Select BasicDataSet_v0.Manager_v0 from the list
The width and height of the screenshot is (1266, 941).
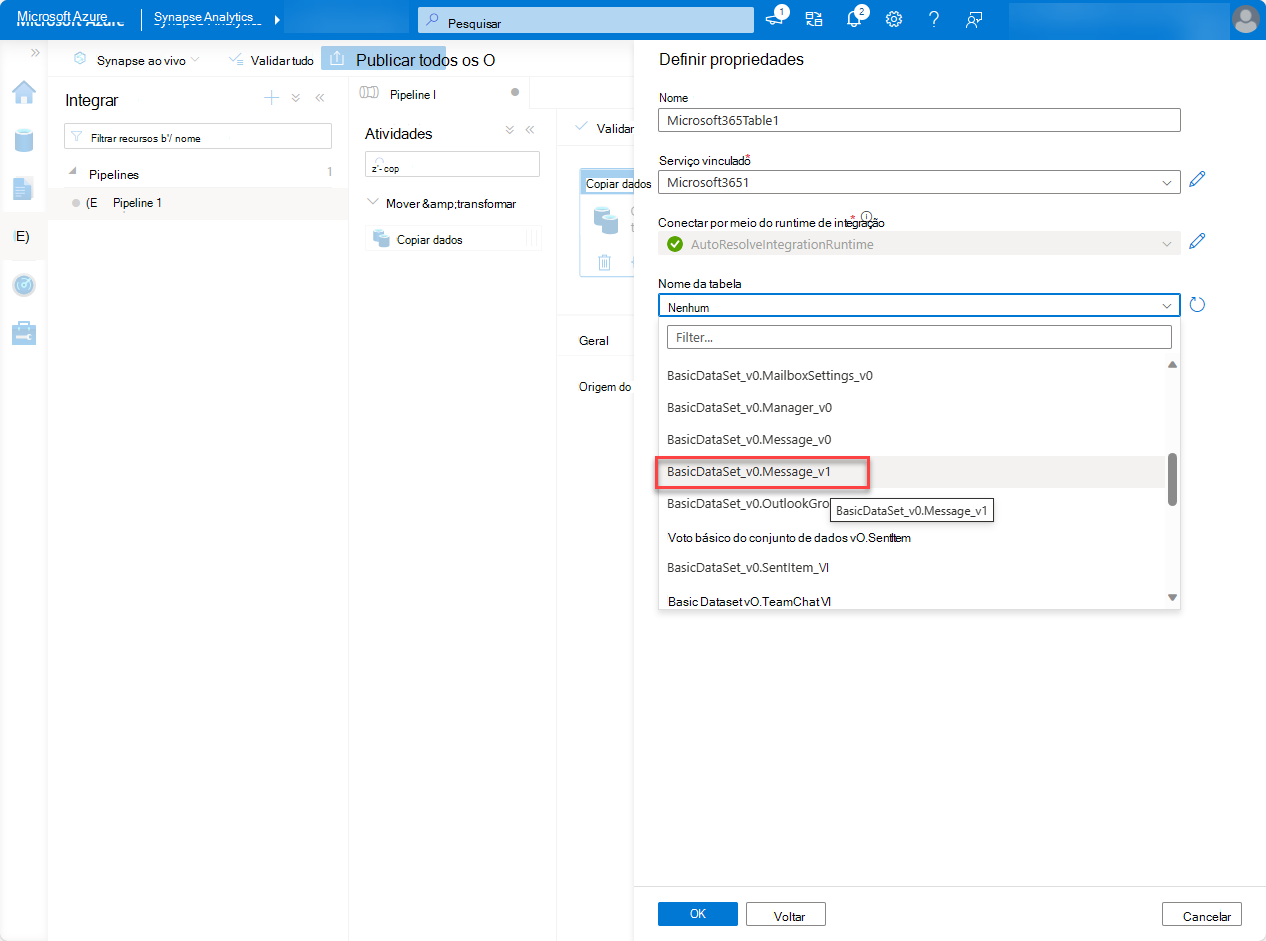[x=749, y=408]
